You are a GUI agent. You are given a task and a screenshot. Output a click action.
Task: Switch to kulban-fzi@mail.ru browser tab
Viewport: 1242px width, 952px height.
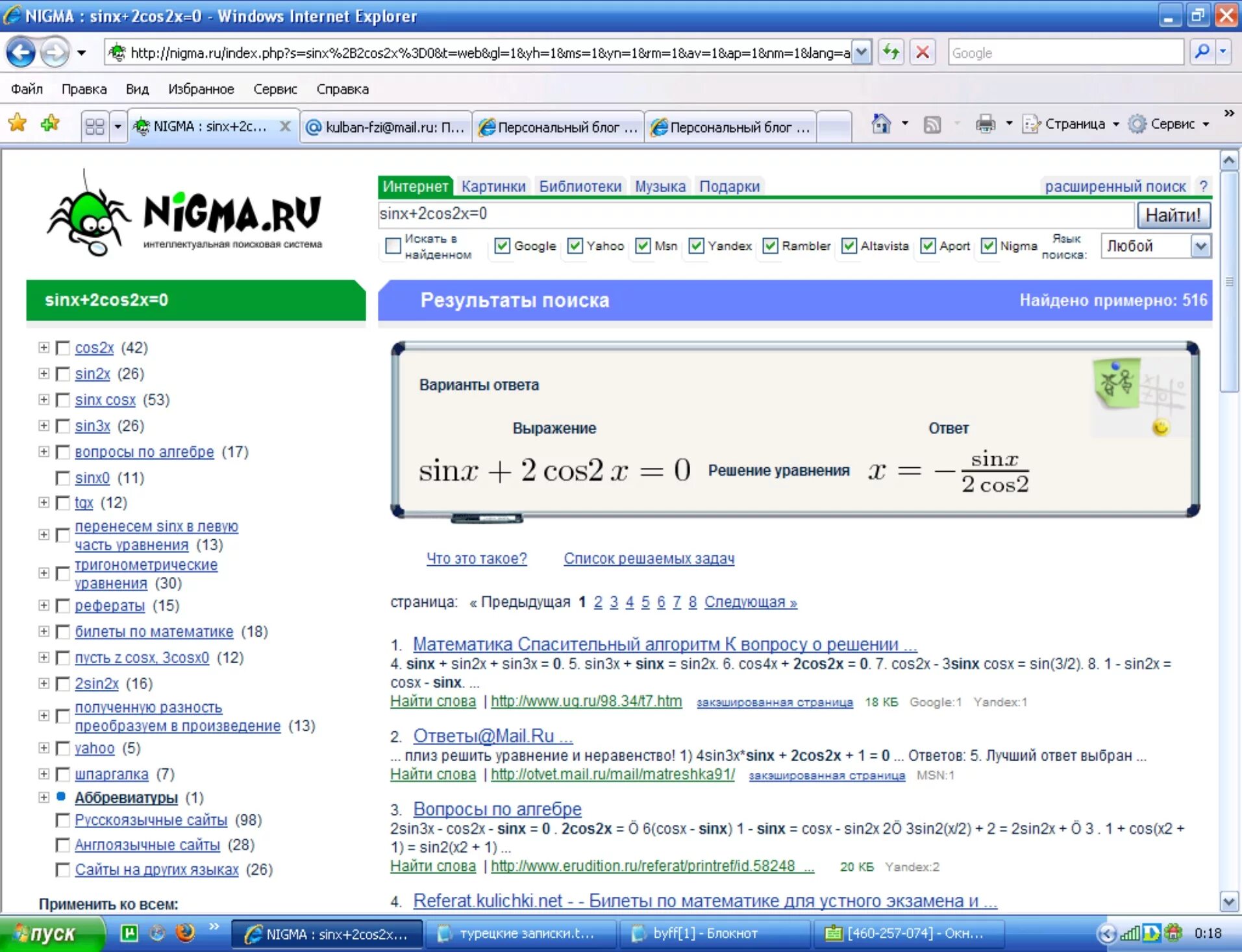pos(386,127)
